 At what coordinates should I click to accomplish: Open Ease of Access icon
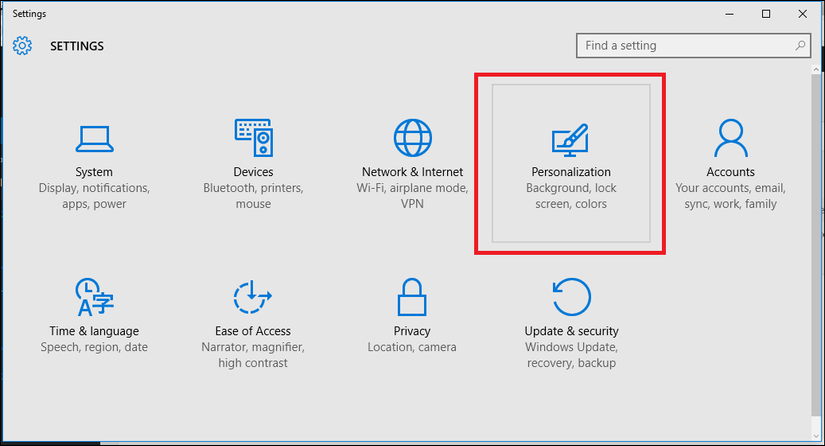point(253,296)
